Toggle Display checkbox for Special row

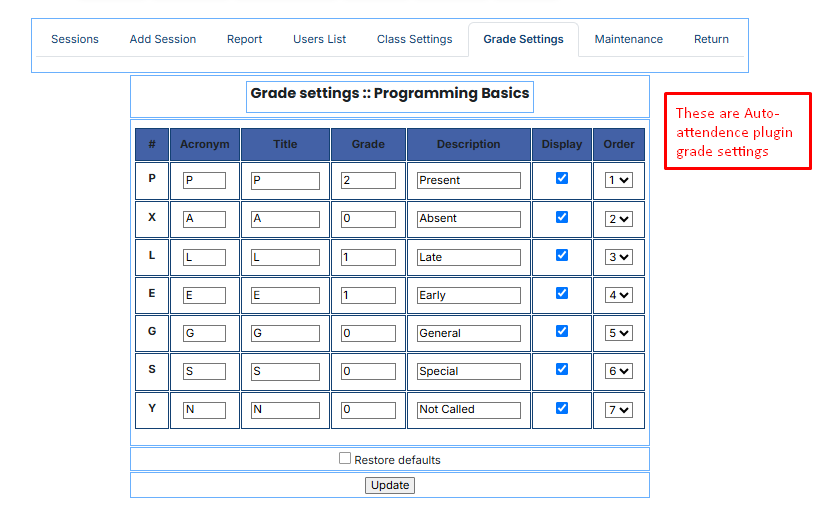pyautogui.click(x=562, y=370)
